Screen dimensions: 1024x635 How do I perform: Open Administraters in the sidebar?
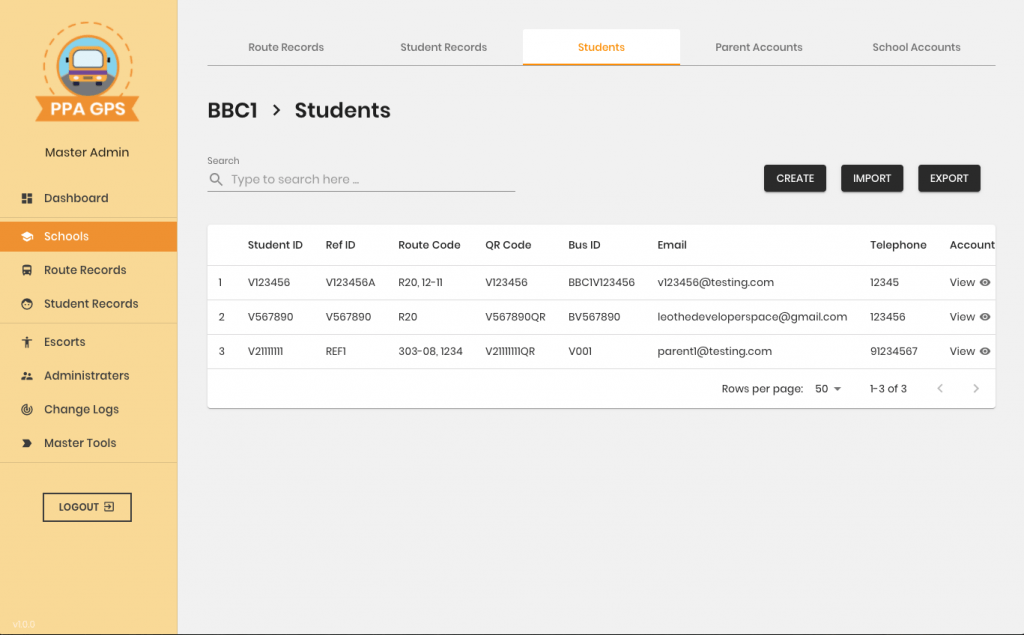point(88,376)
